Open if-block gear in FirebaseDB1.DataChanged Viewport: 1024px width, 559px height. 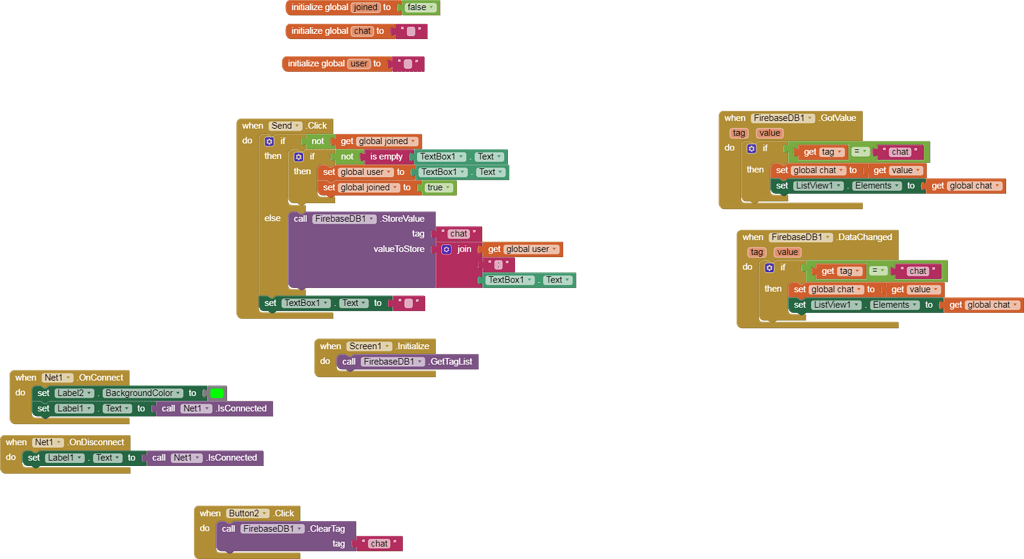(x=769, y=268)
